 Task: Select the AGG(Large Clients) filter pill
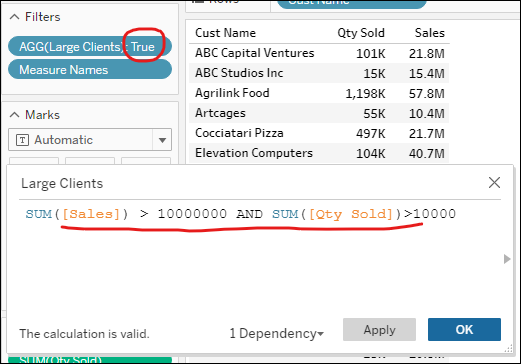90,47
